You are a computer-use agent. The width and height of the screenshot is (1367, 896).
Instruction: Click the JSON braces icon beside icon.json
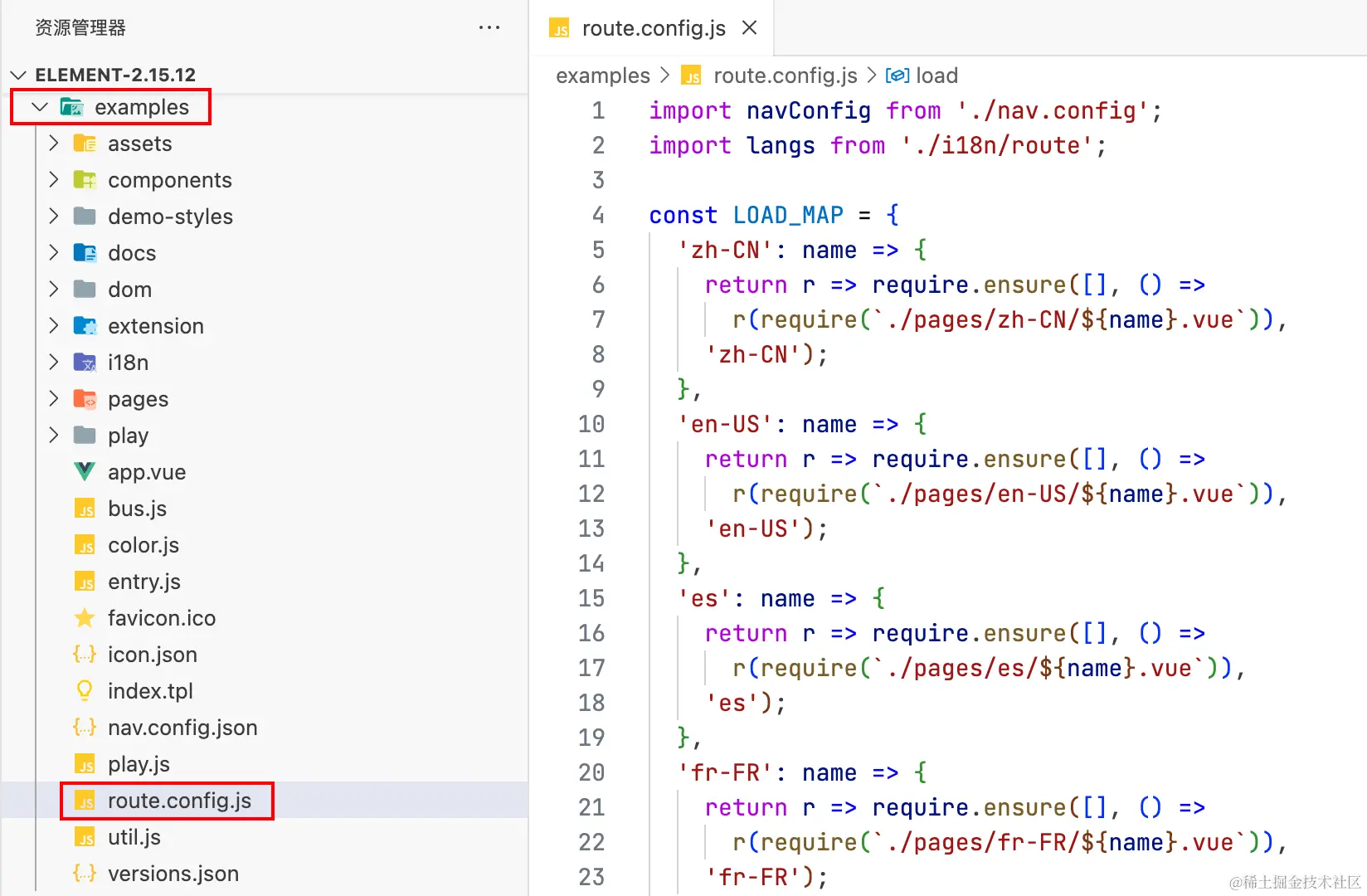[x=85, y=655]
